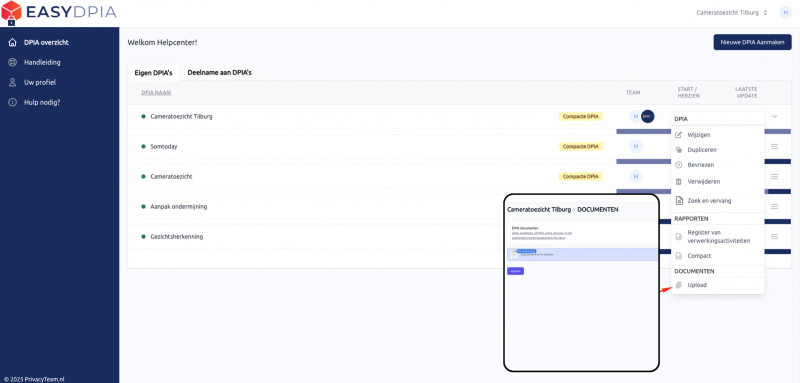Choose Bevriezen from the DPIA menu
Screen dimensions: 800x383
(x=701, y=165)
